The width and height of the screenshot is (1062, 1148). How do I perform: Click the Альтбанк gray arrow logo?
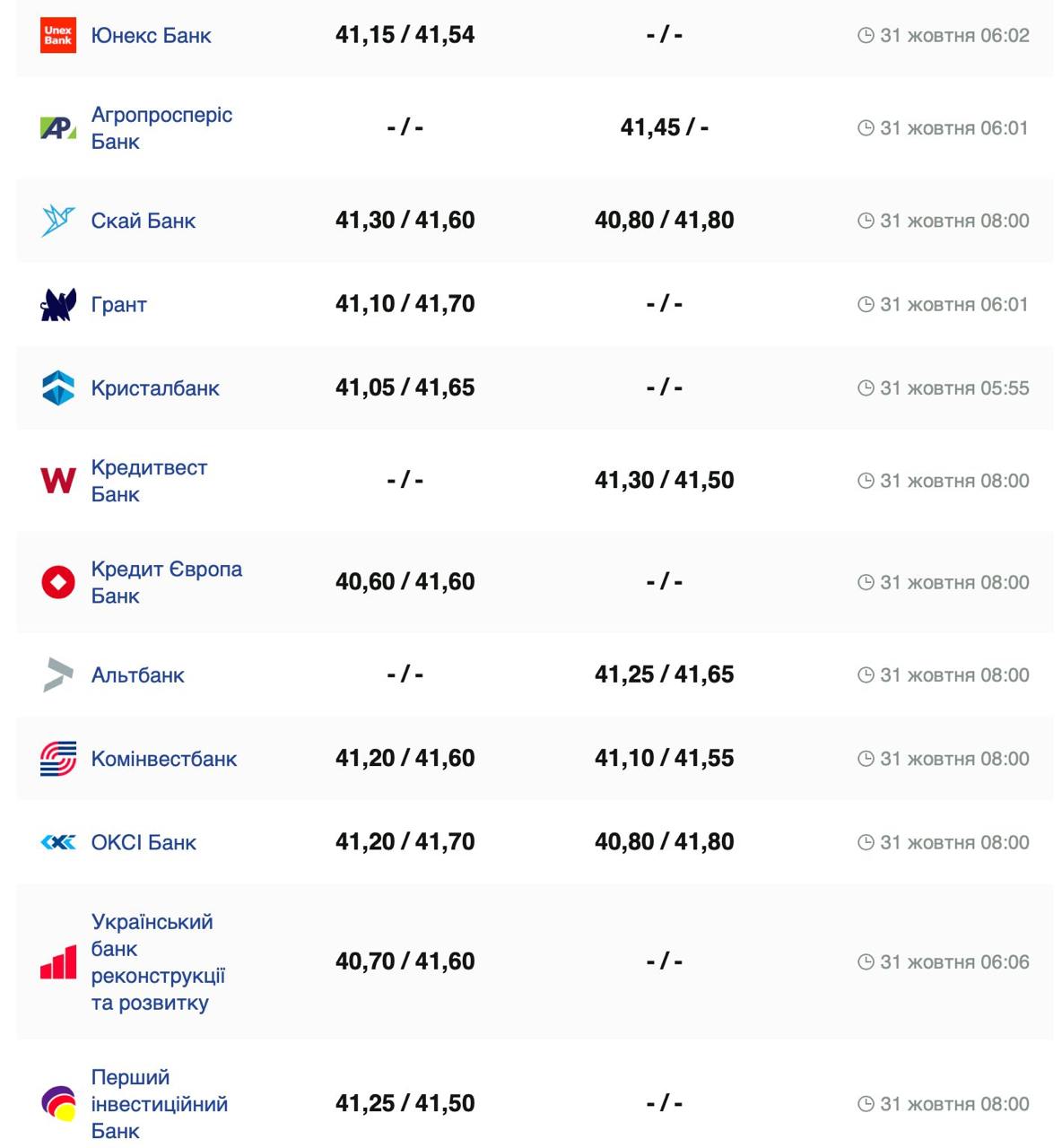[58, 675]
